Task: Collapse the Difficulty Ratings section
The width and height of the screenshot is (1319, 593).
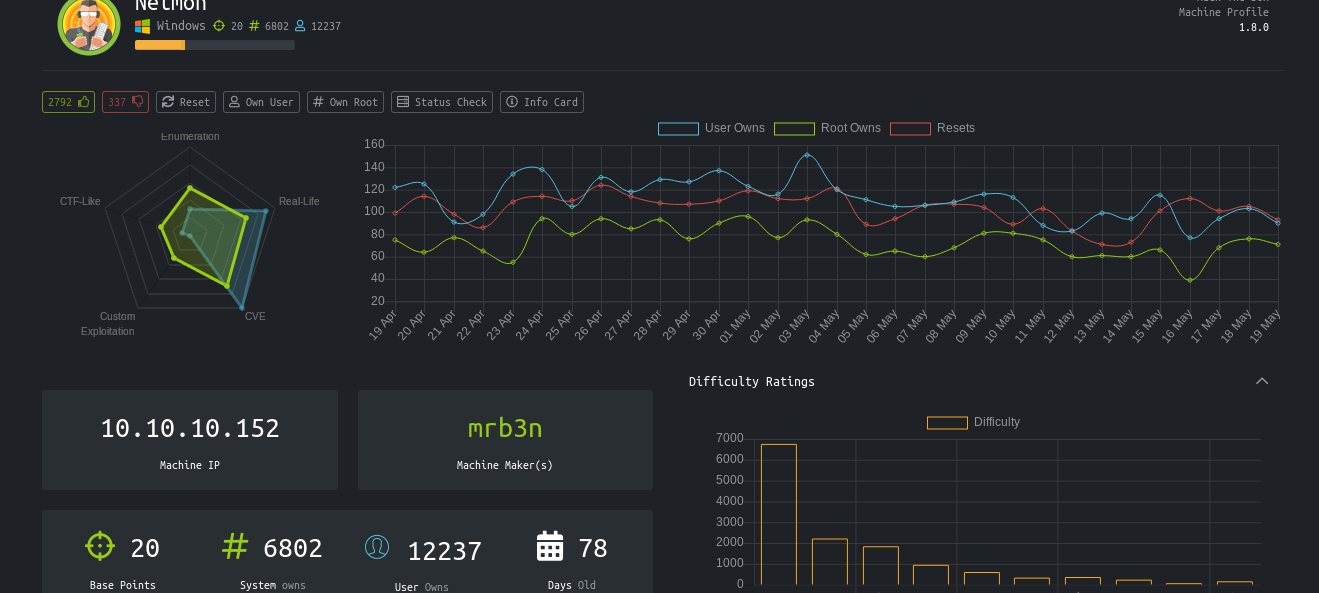Action: point(1262,381)
